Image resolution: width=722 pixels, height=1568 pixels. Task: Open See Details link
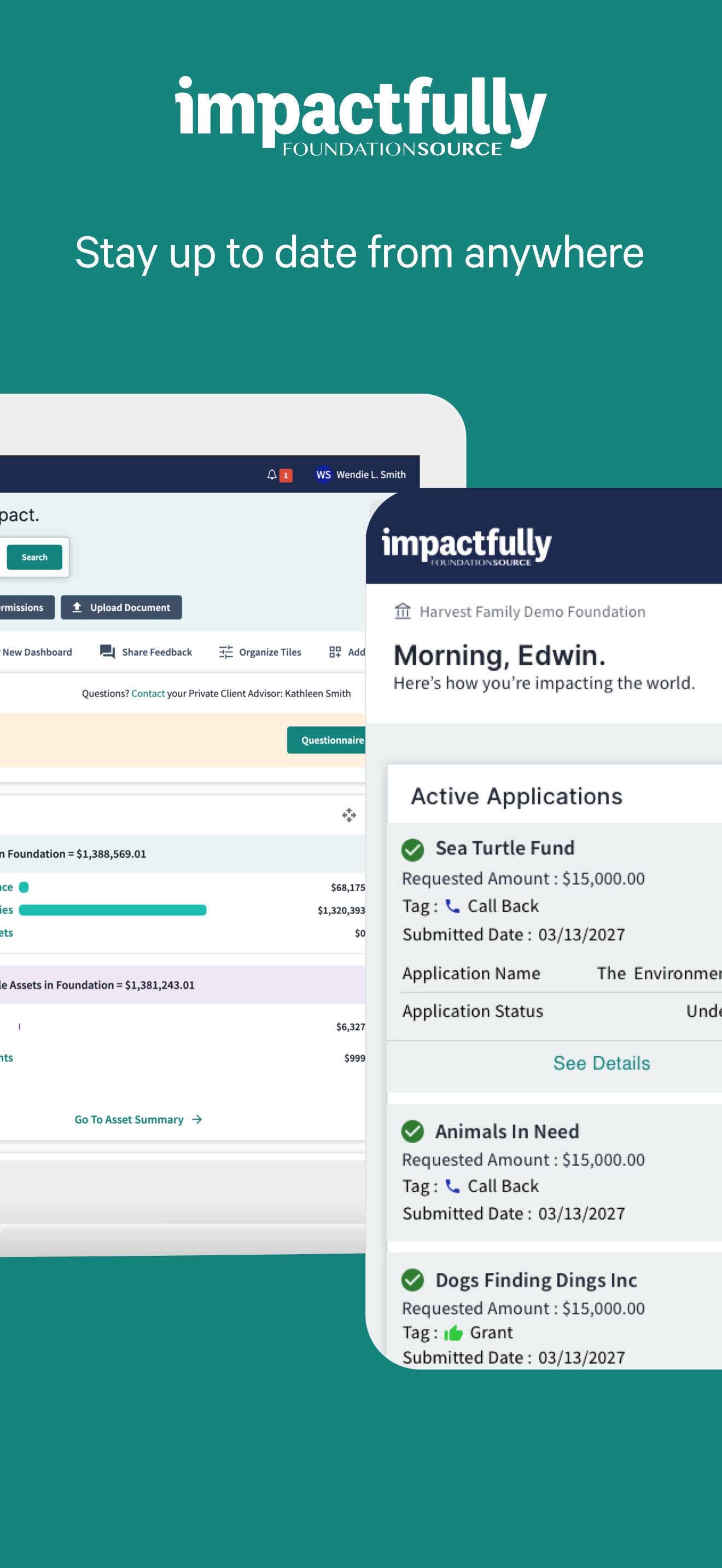[601, 1063]
